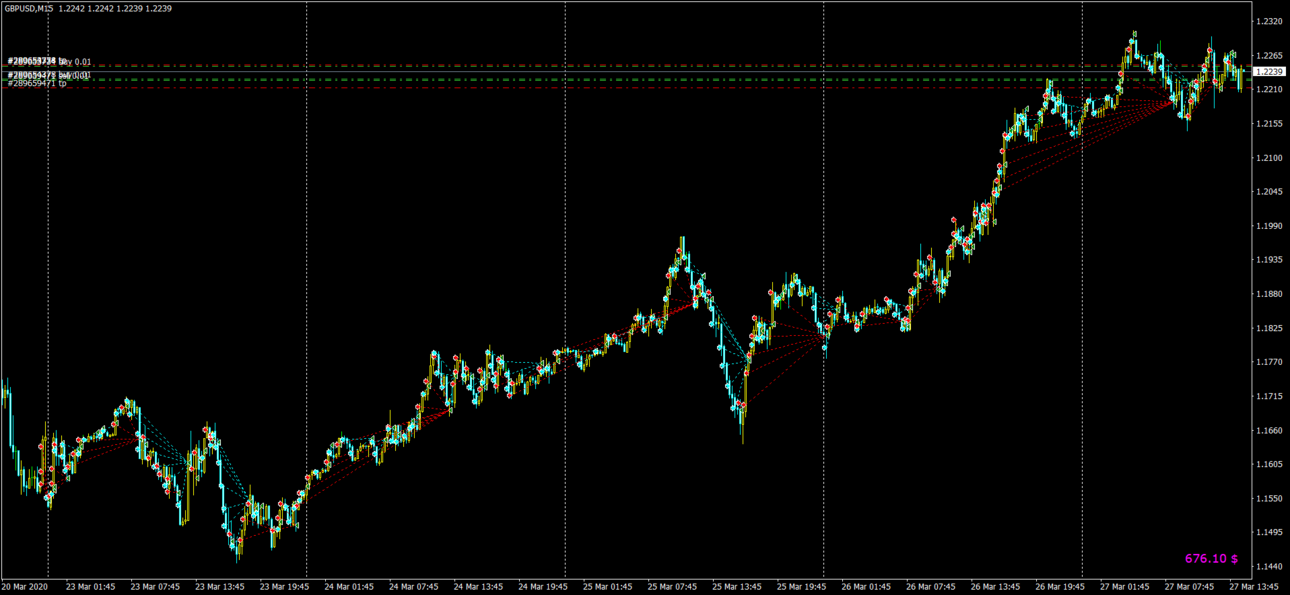Click the 27 Mar 01:45 time label
The width and height of the screenshot is (1290, 595).
click(1126, 587)
